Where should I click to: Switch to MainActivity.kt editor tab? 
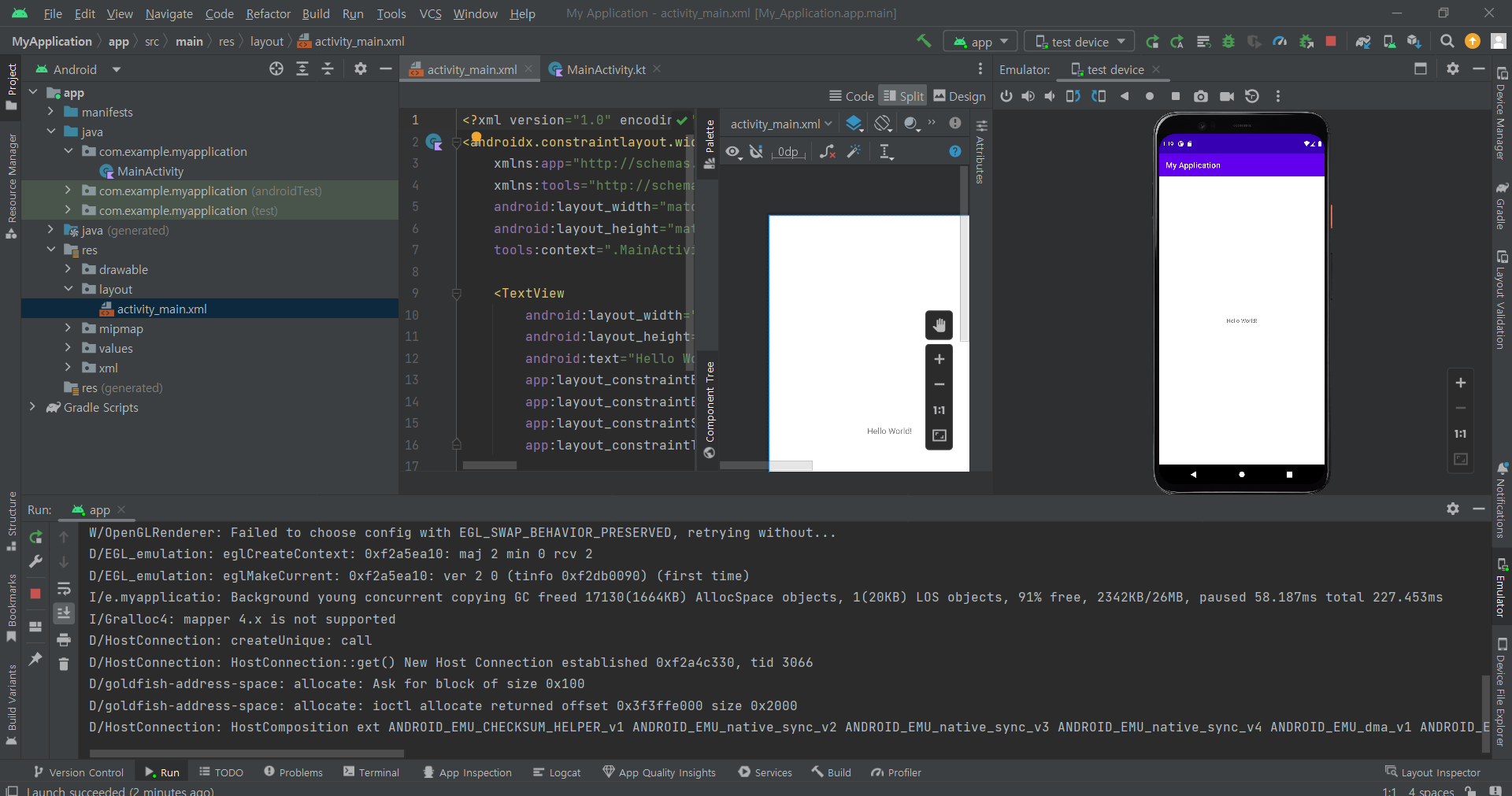pyautogui.click(x=605, y=69)
